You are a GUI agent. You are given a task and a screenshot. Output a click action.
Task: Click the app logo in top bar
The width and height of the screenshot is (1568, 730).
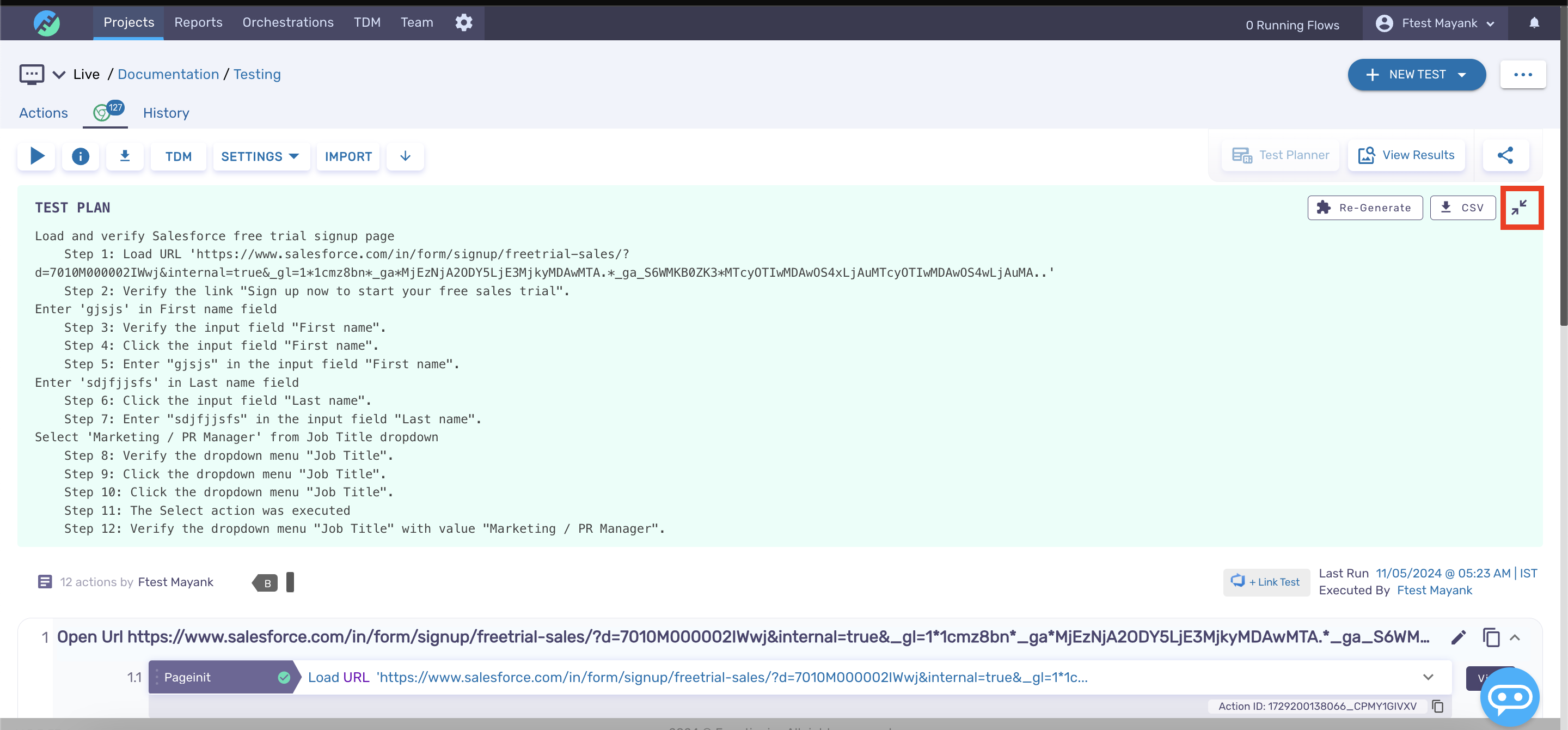point(46,23)
